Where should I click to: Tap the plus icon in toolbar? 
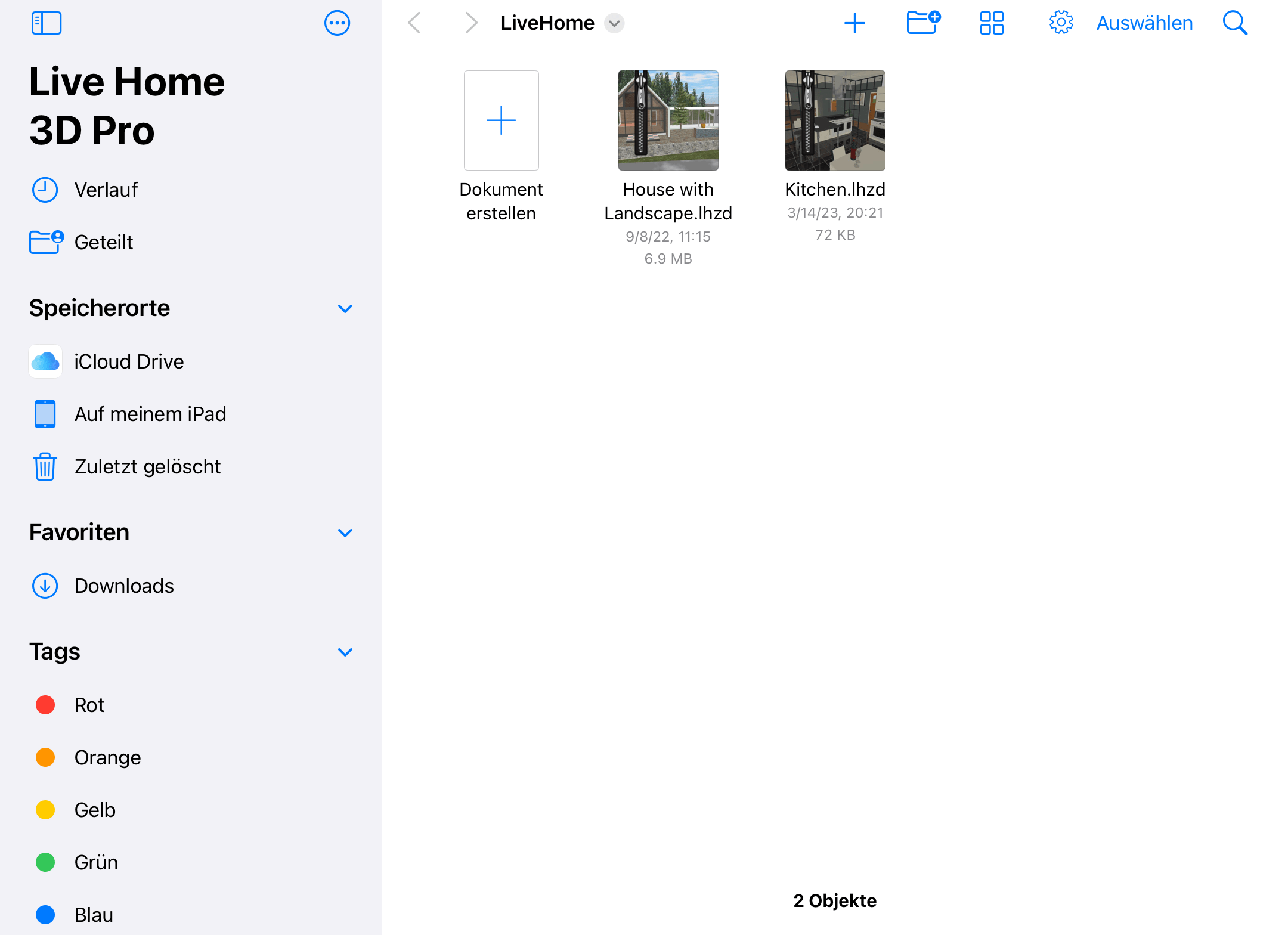[x=854, y=23]
